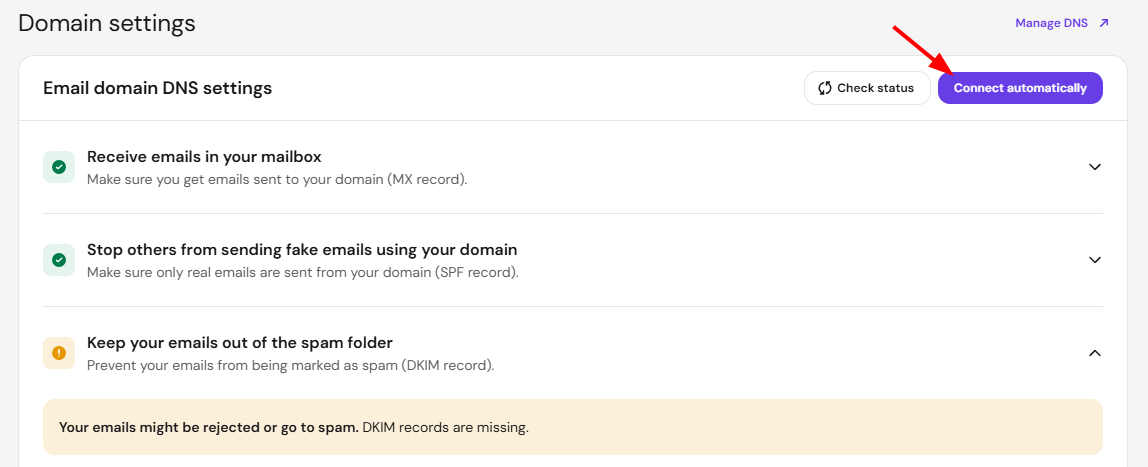The image size is (1148, 467).
Task: Click the DKIM records are missing warning banner
Action: pos(573,427)
